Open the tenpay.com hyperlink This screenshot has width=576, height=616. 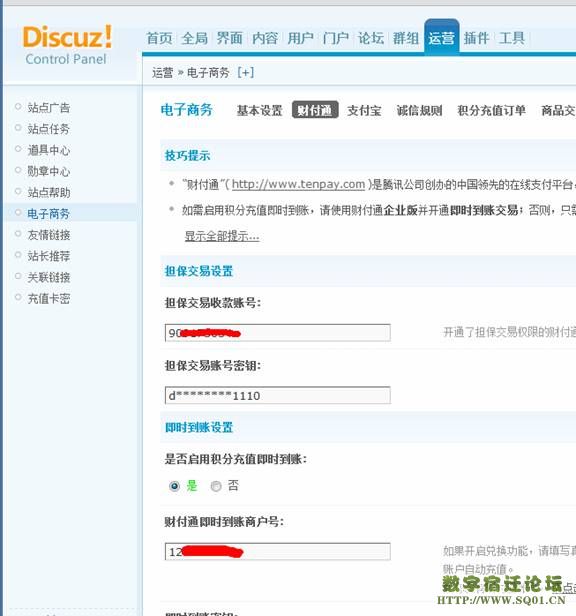(298, 184)
